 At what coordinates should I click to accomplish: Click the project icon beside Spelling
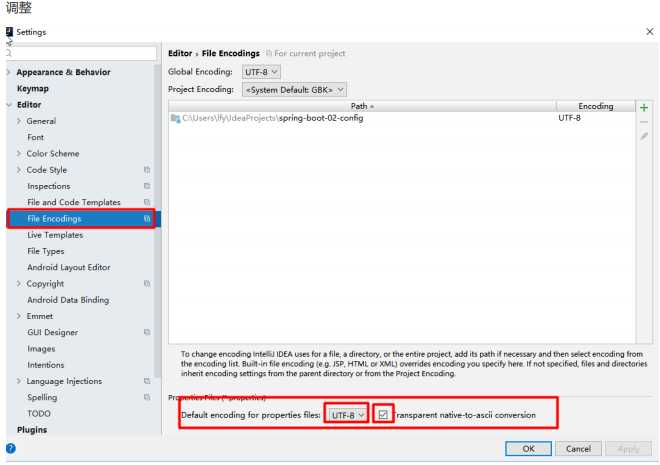click(x=147, y=397)
